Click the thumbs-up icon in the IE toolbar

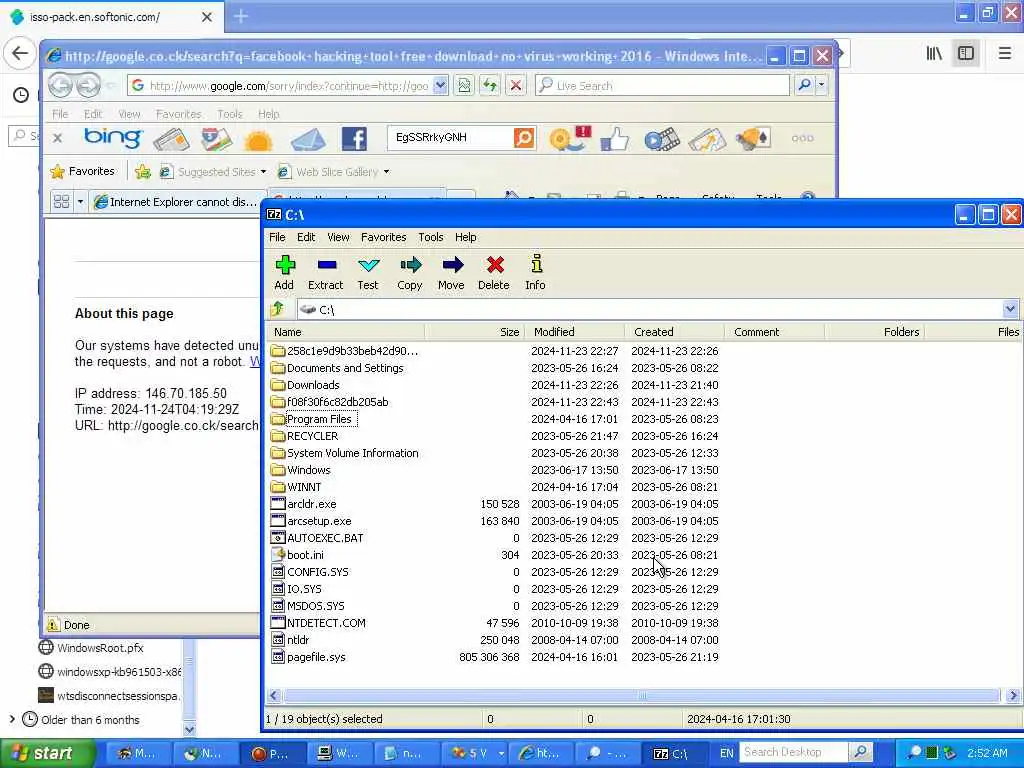point(615,138)
